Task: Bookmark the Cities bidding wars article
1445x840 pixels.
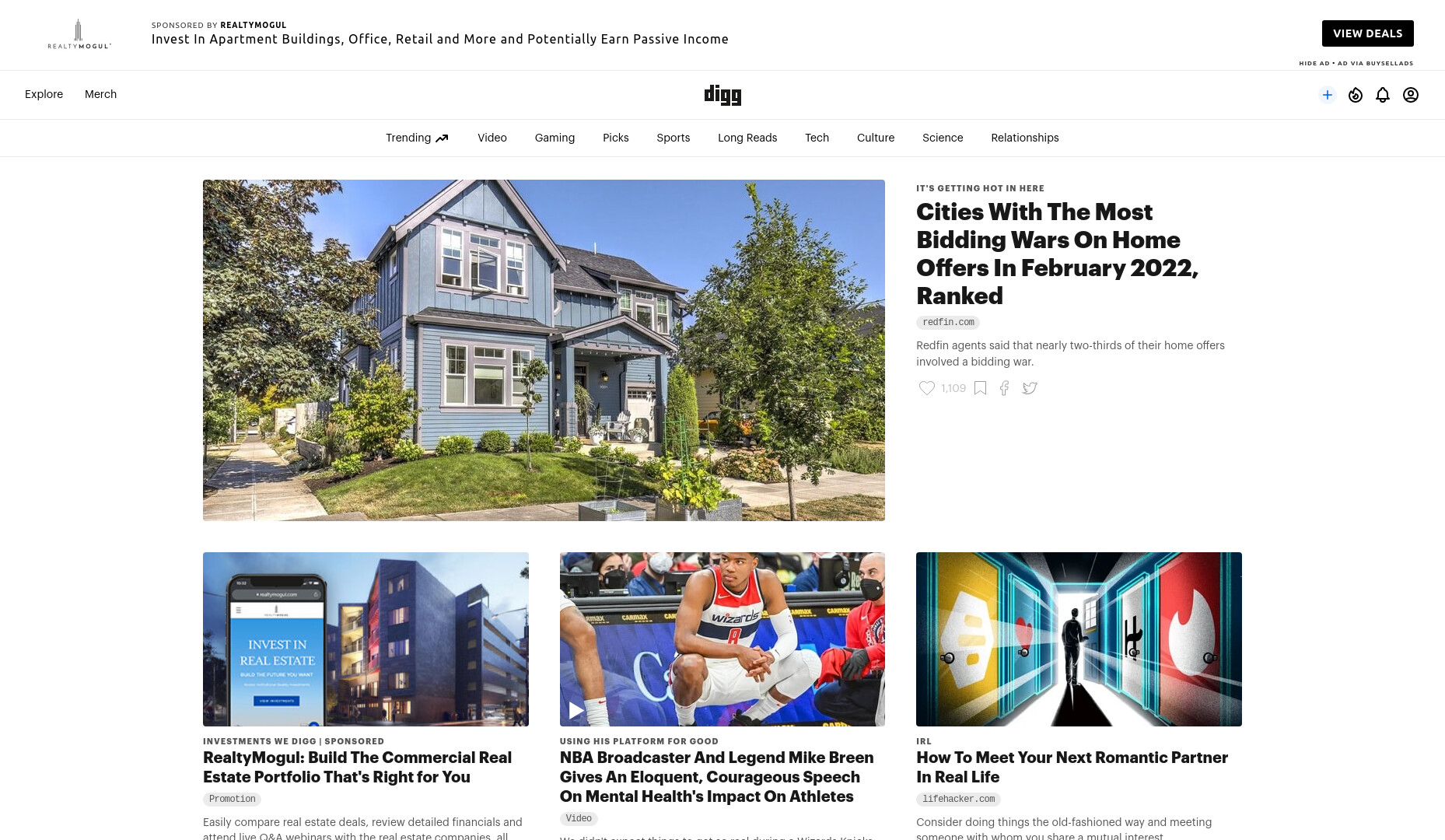Action: 981,388
